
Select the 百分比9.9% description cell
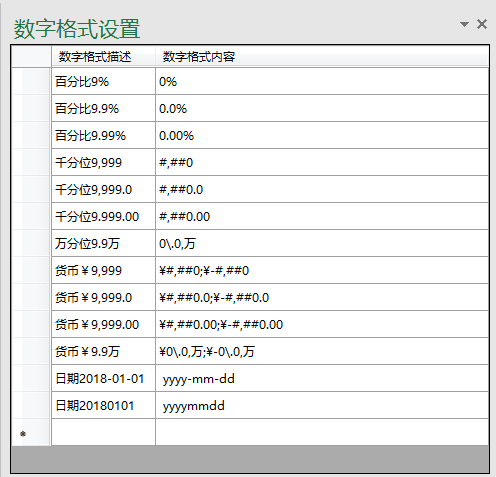pyautogui.click(x=103, y=109)
